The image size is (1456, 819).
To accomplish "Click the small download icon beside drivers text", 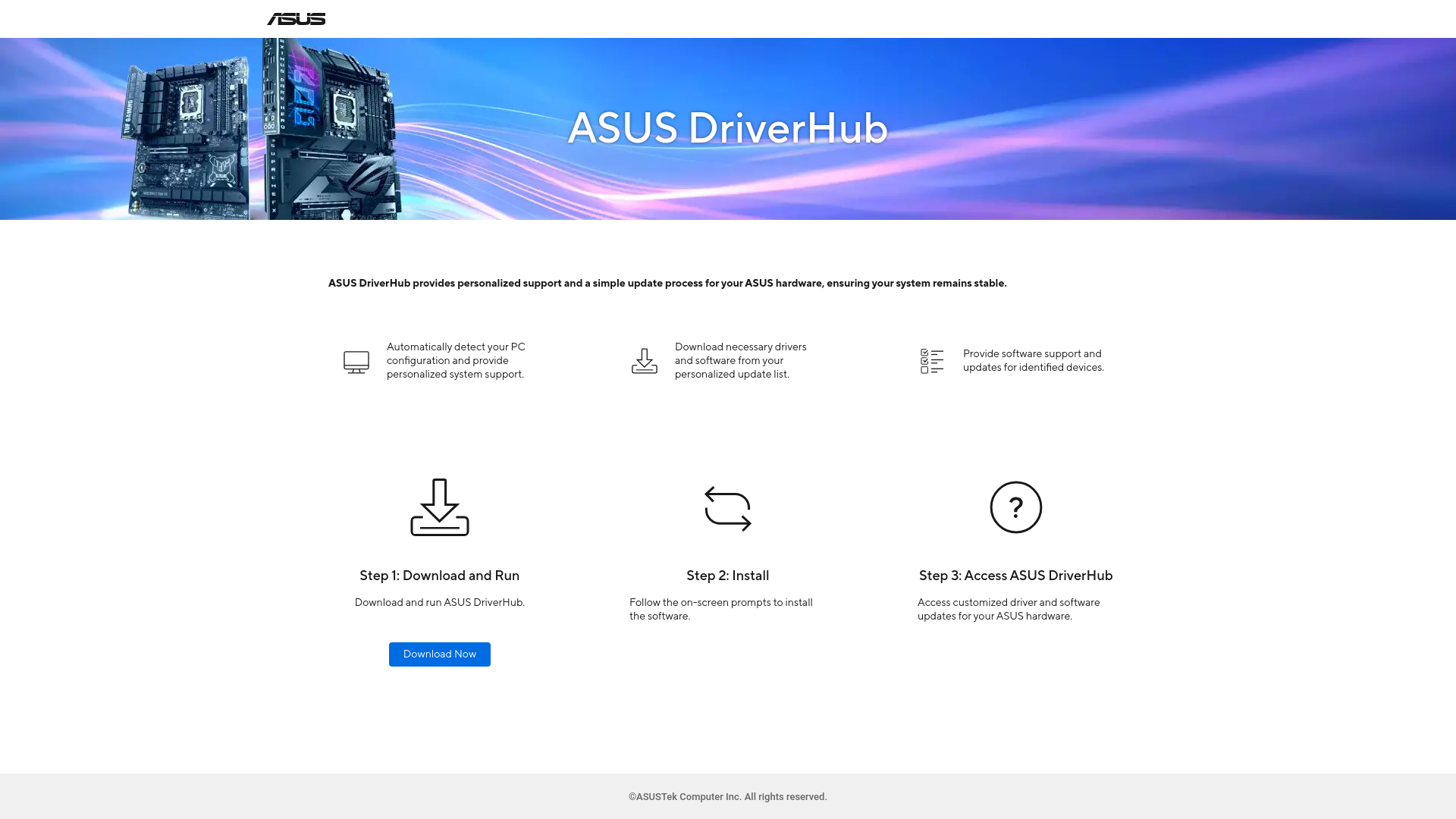I will coord(645,361).
